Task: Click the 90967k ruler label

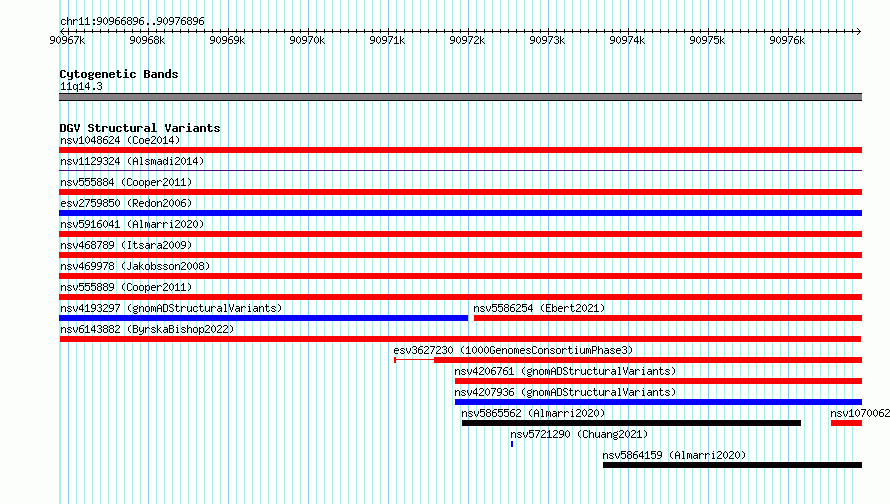Action: point(67,40)
